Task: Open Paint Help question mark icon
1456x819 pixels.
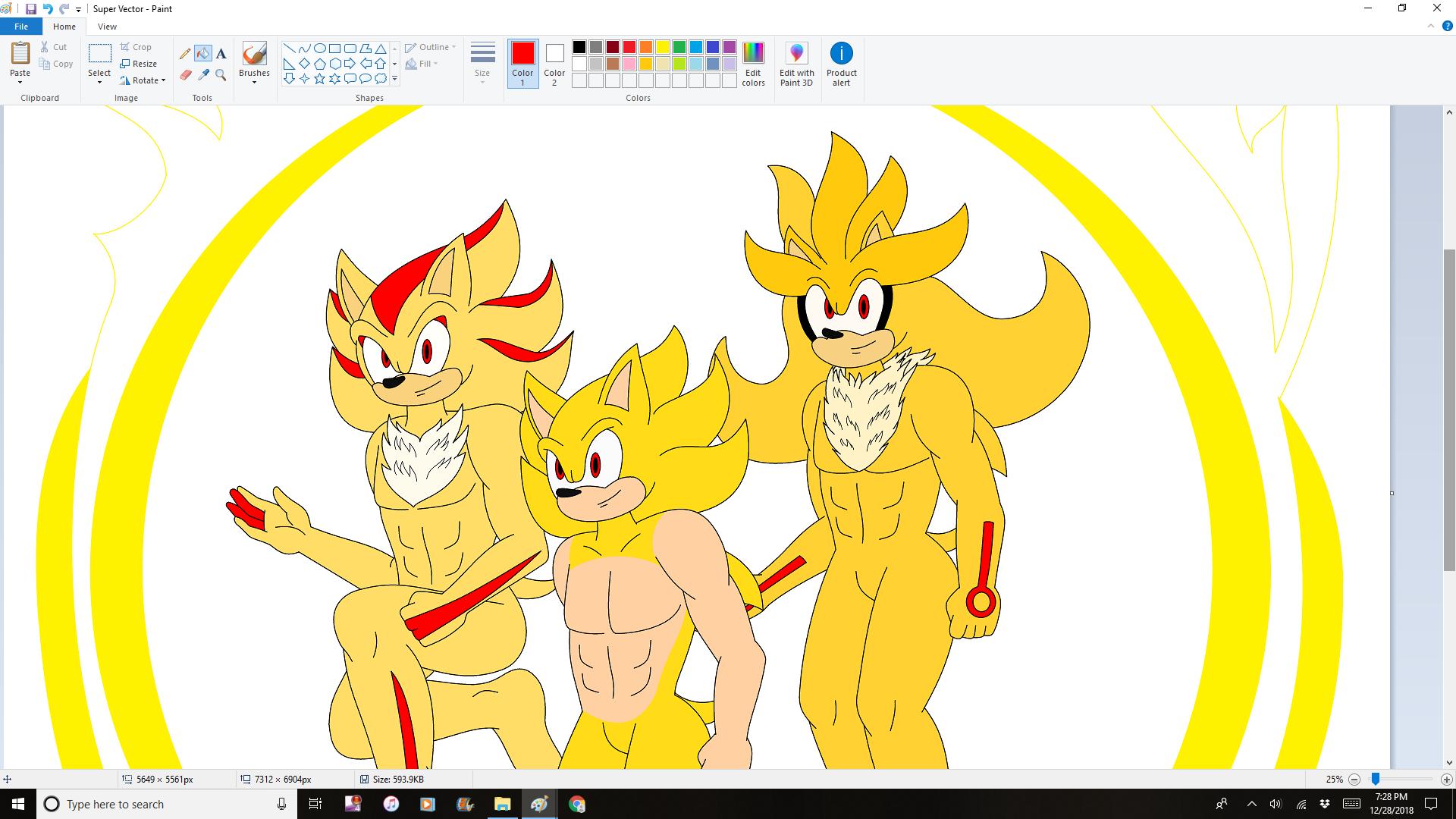Action: click(x=1447, y=26)
